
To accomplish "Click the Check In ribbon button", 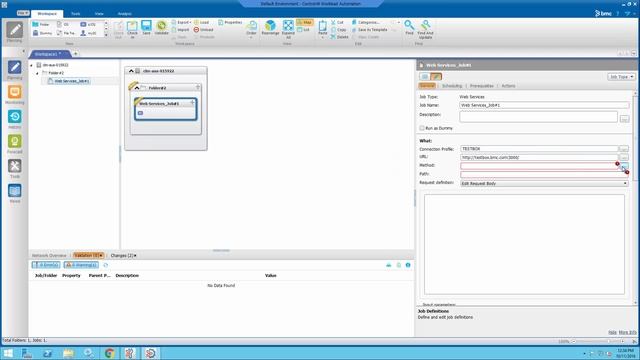I will pyautogui.click(x=132, y=29).
